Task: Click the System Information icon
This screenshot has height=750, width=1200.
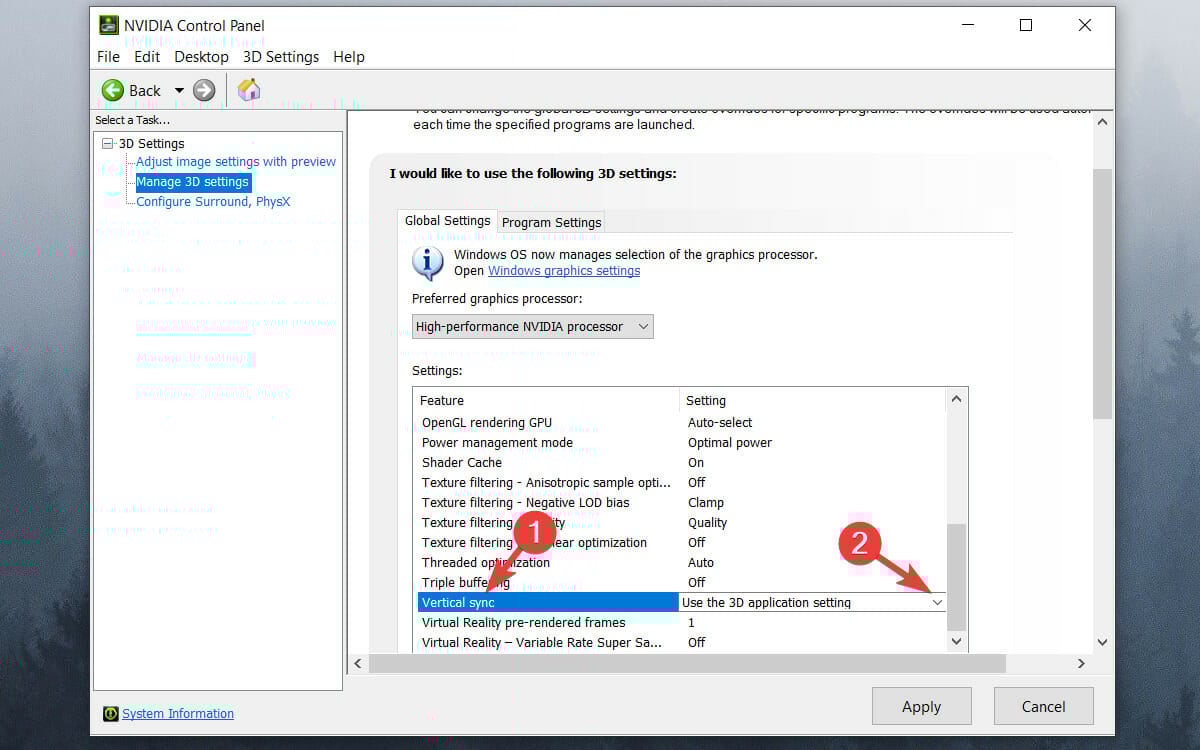Action: click(110, 714)
